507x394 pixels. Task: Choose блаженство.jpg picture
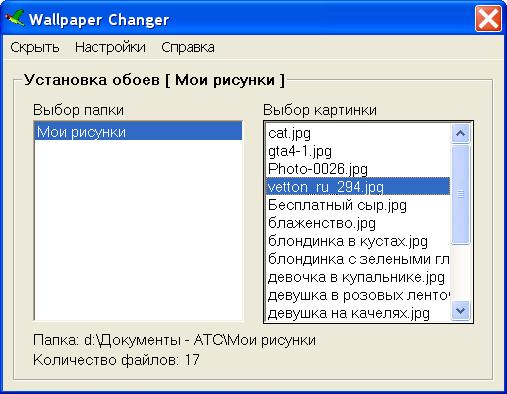(358, 223)
